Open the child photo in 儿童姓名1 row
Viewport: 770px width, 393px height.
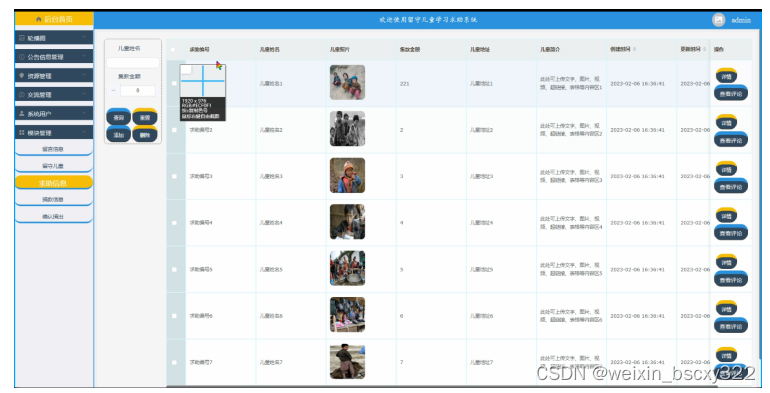coord(347,83)
